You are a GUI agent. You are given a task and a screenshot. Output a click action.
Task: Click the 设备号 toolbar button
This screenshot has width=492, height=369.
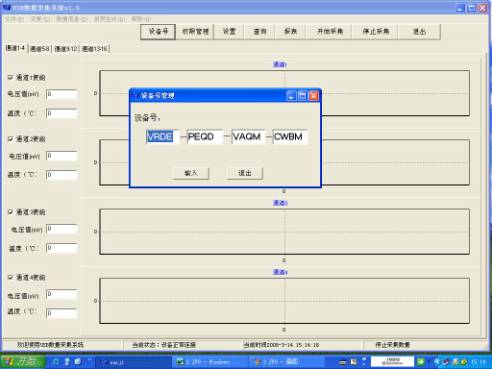tap(158, 32)
